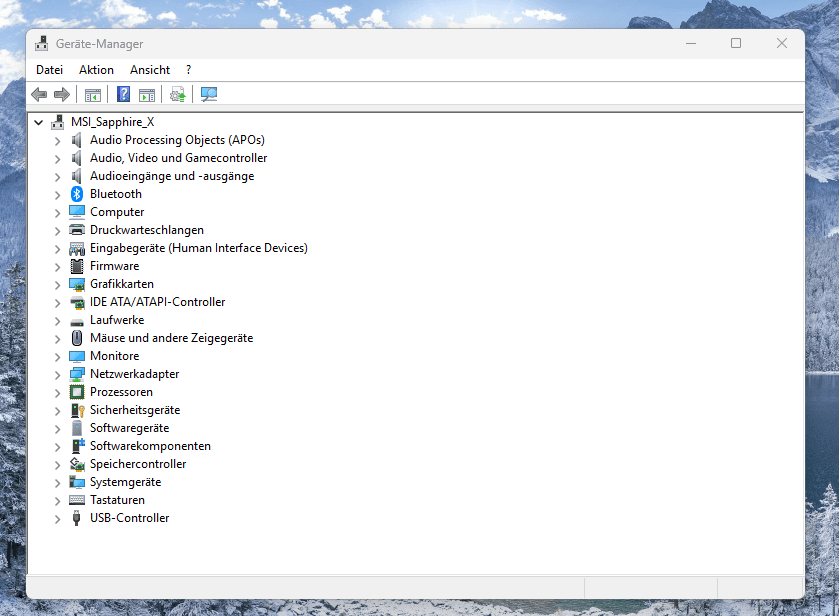Expand the Laufwerke category
Image resolution: width=839 pixels, height=616 pixels.
[57, 321]
